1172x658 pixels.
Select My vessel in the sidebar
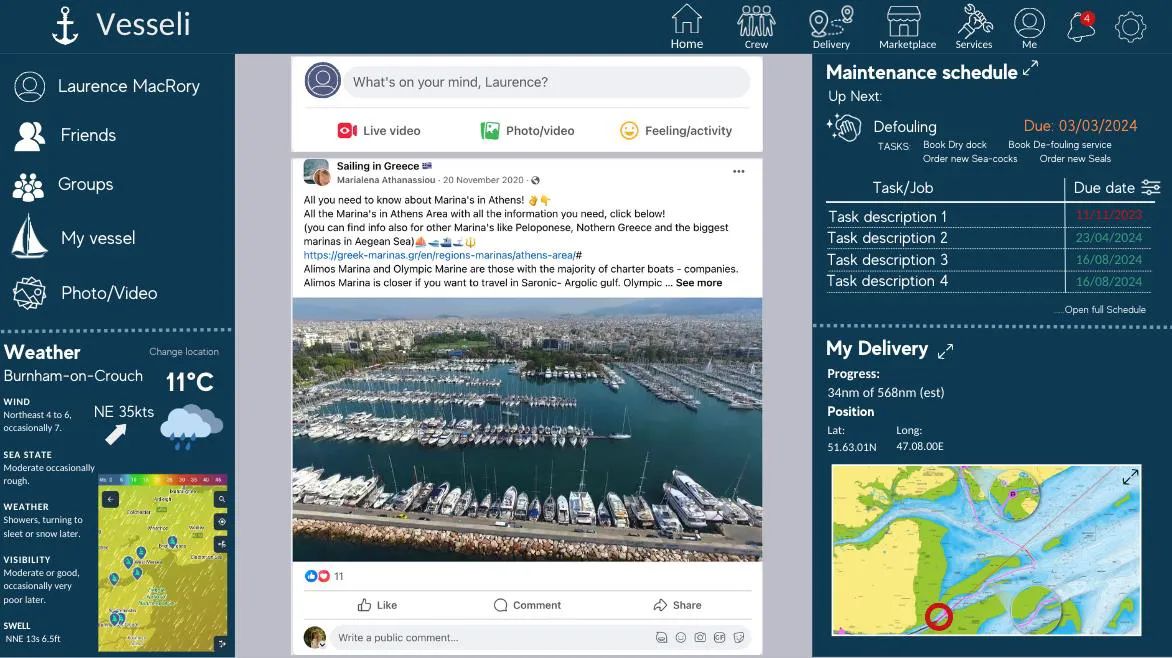[97, 238]
